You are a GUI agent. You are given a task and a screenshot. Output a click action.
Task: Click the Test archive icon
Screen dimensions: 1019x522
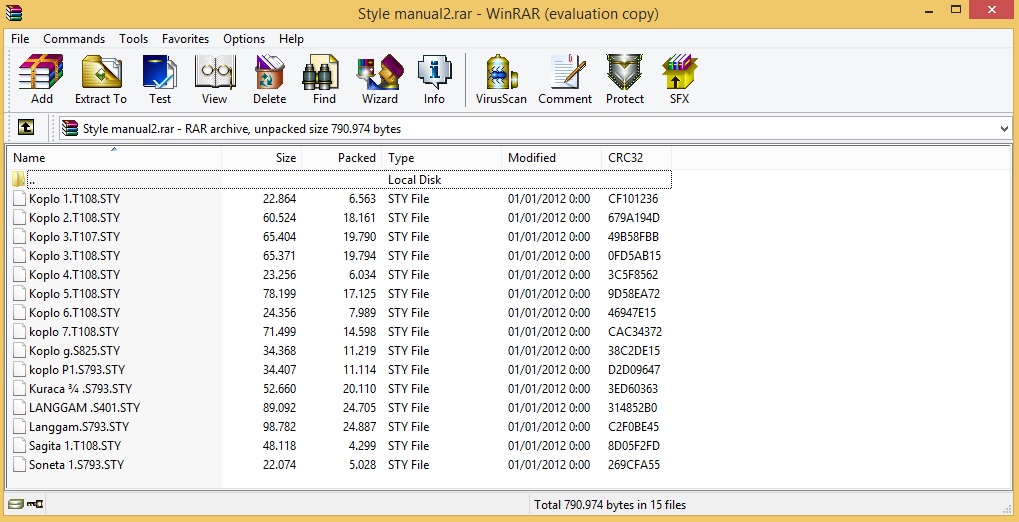[x=159, y=79]
